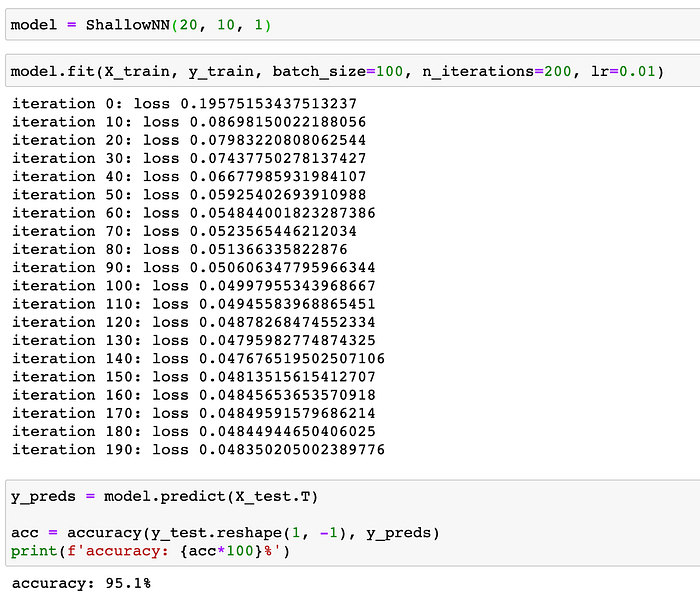This screenshot has width=700, height=604.
Task: Select output line 'iteration 160: loss 0.04845653653570918'
Action: [x=194, y=395]
